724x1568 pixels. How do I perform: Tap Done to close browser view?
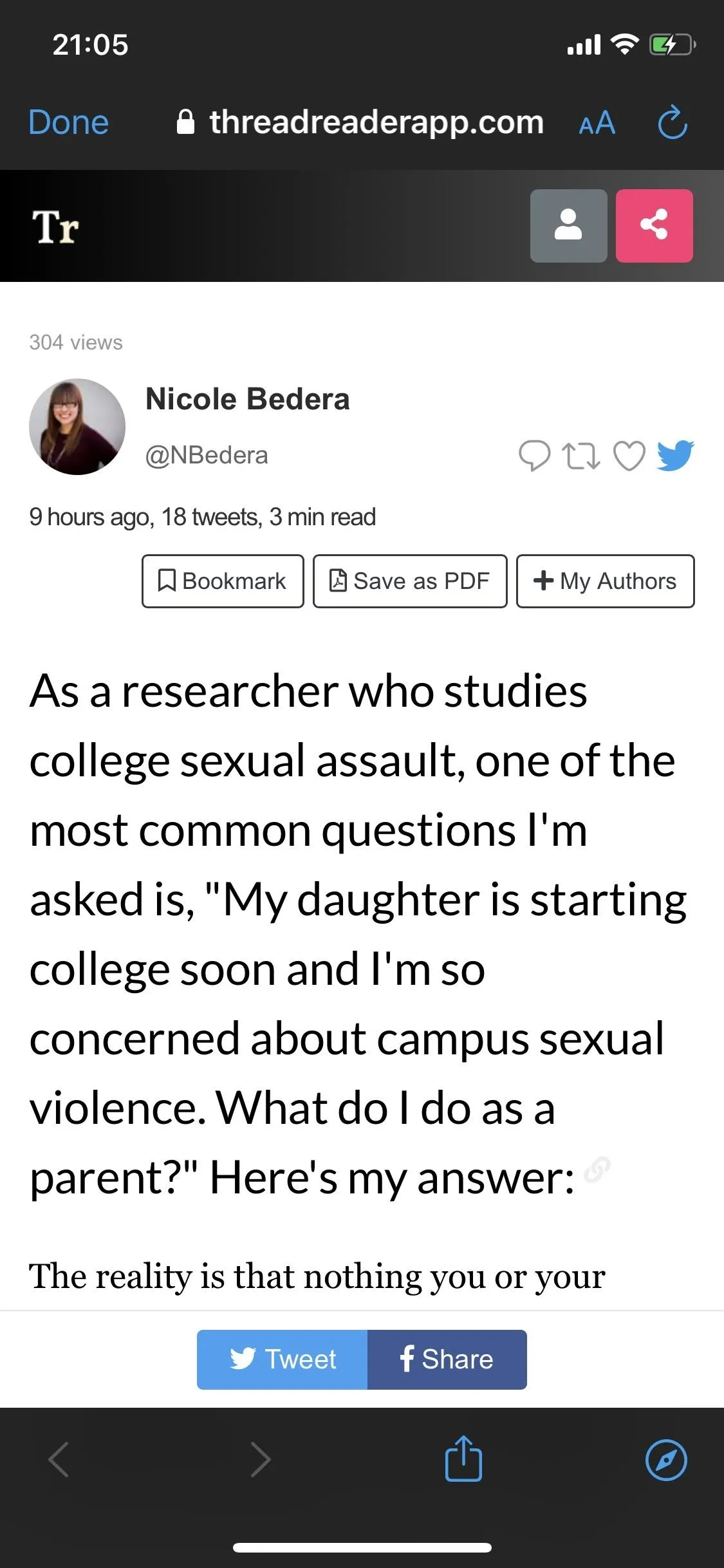click(68, 122)
